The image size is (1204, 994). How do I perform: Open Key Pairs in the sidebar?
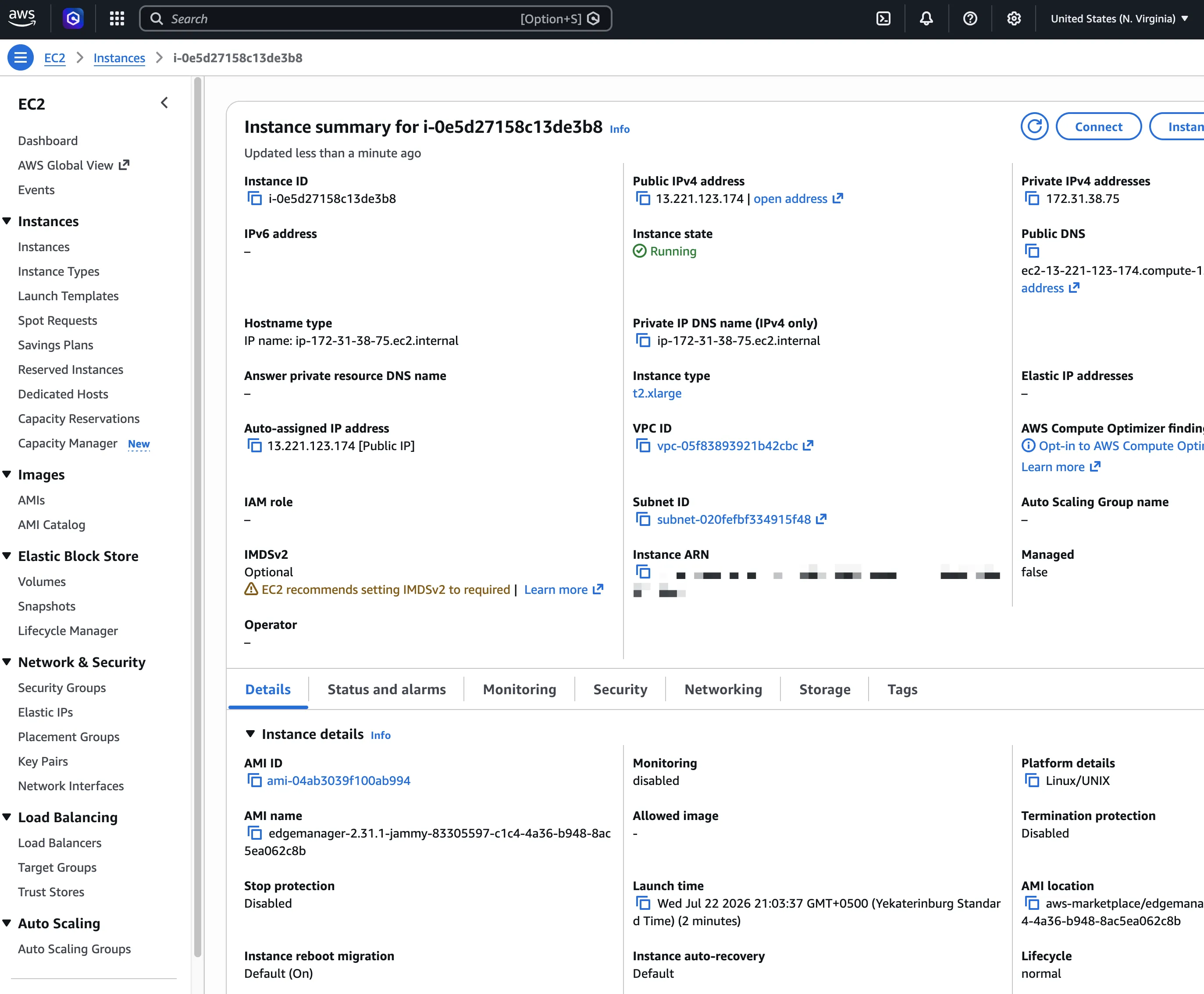(x=43, y=762)
